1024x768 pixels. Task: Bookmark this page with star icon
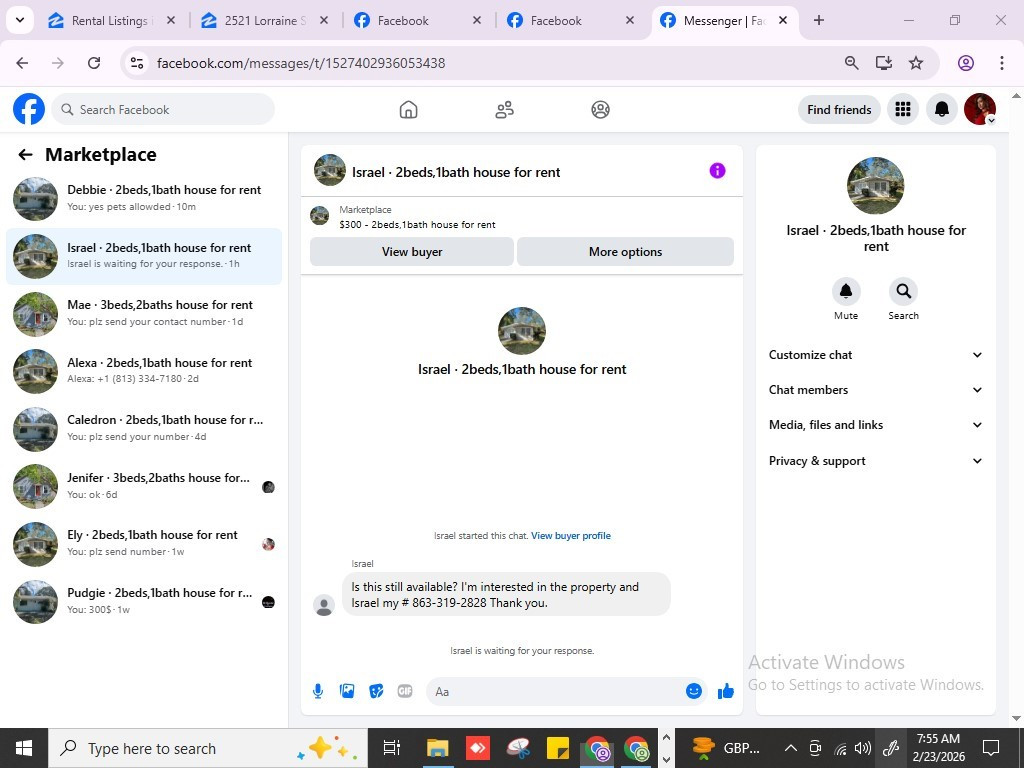point(916,63)
